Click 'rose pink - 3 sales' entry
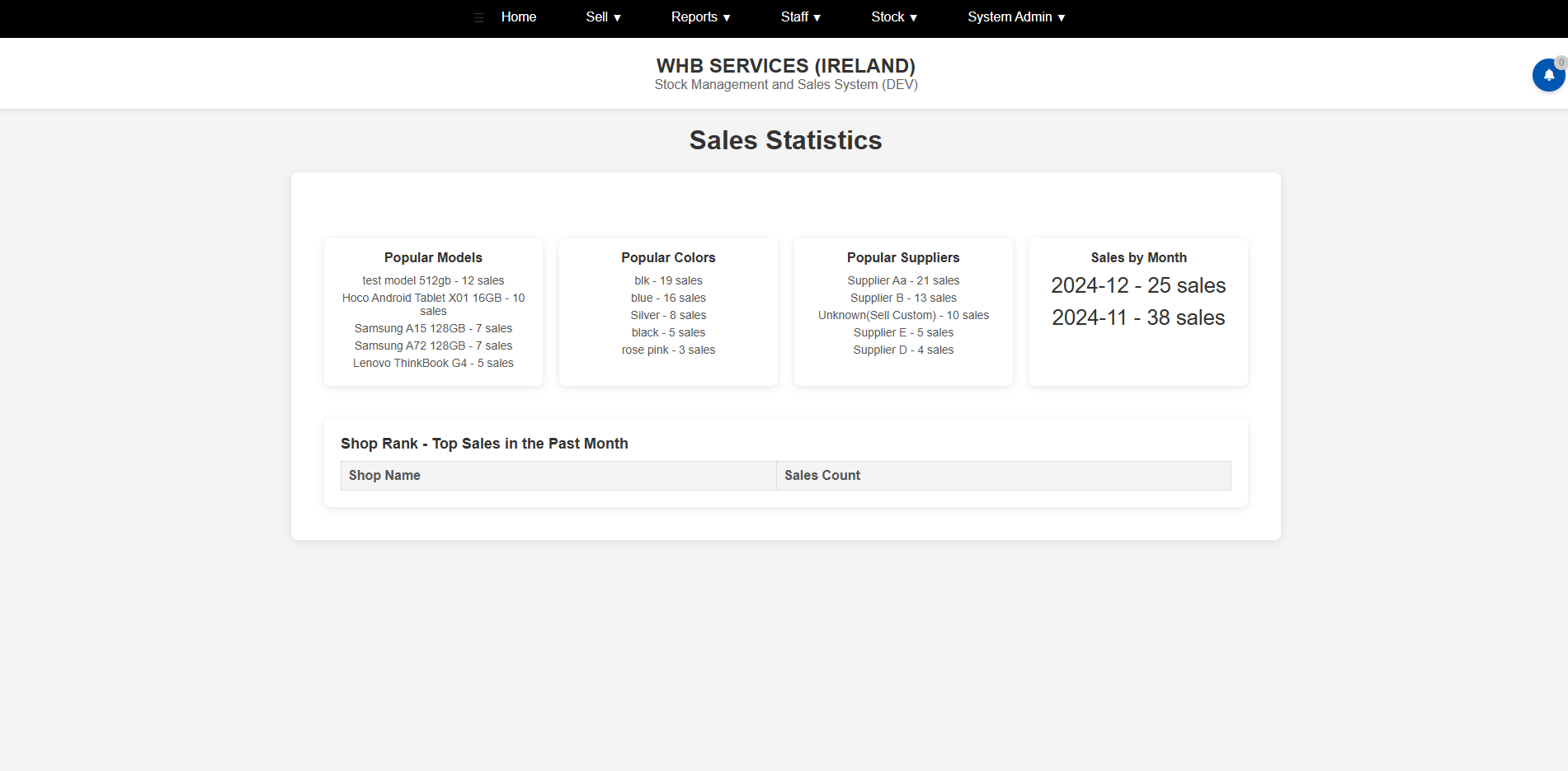Viewport: 1568px width, 771px height. coord(668,350)
